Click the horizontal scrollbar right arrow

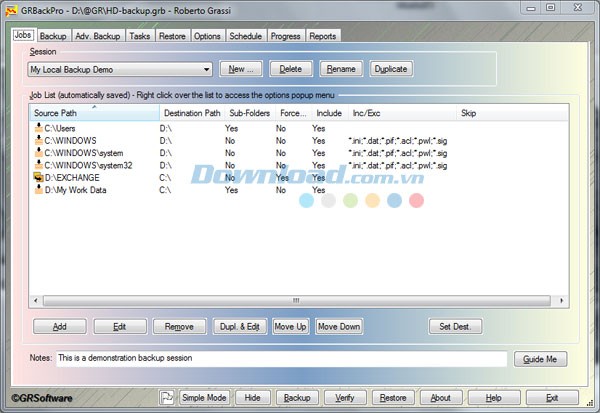click(561, 300)
